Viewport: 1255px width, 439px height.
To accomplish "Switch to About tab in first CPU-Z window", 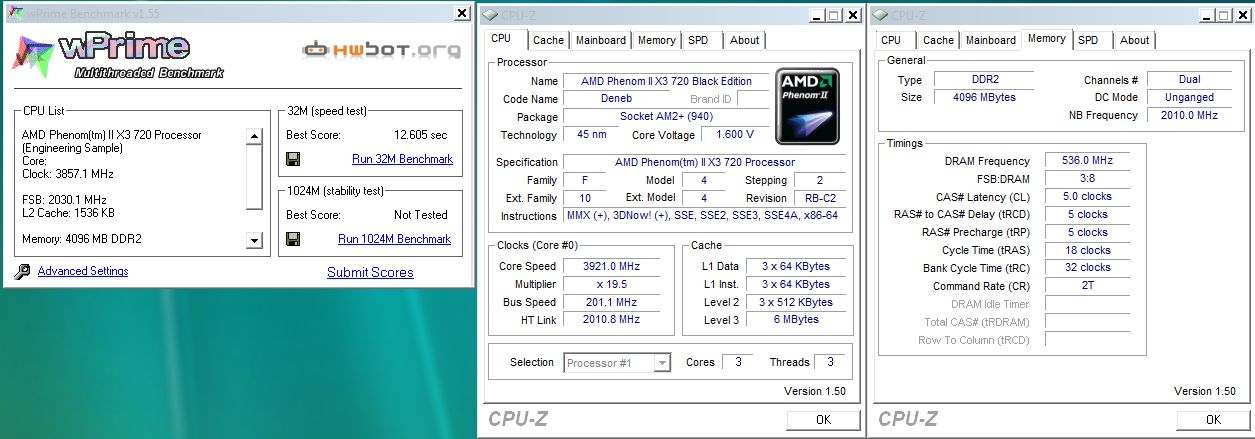I will click(744, 40).
